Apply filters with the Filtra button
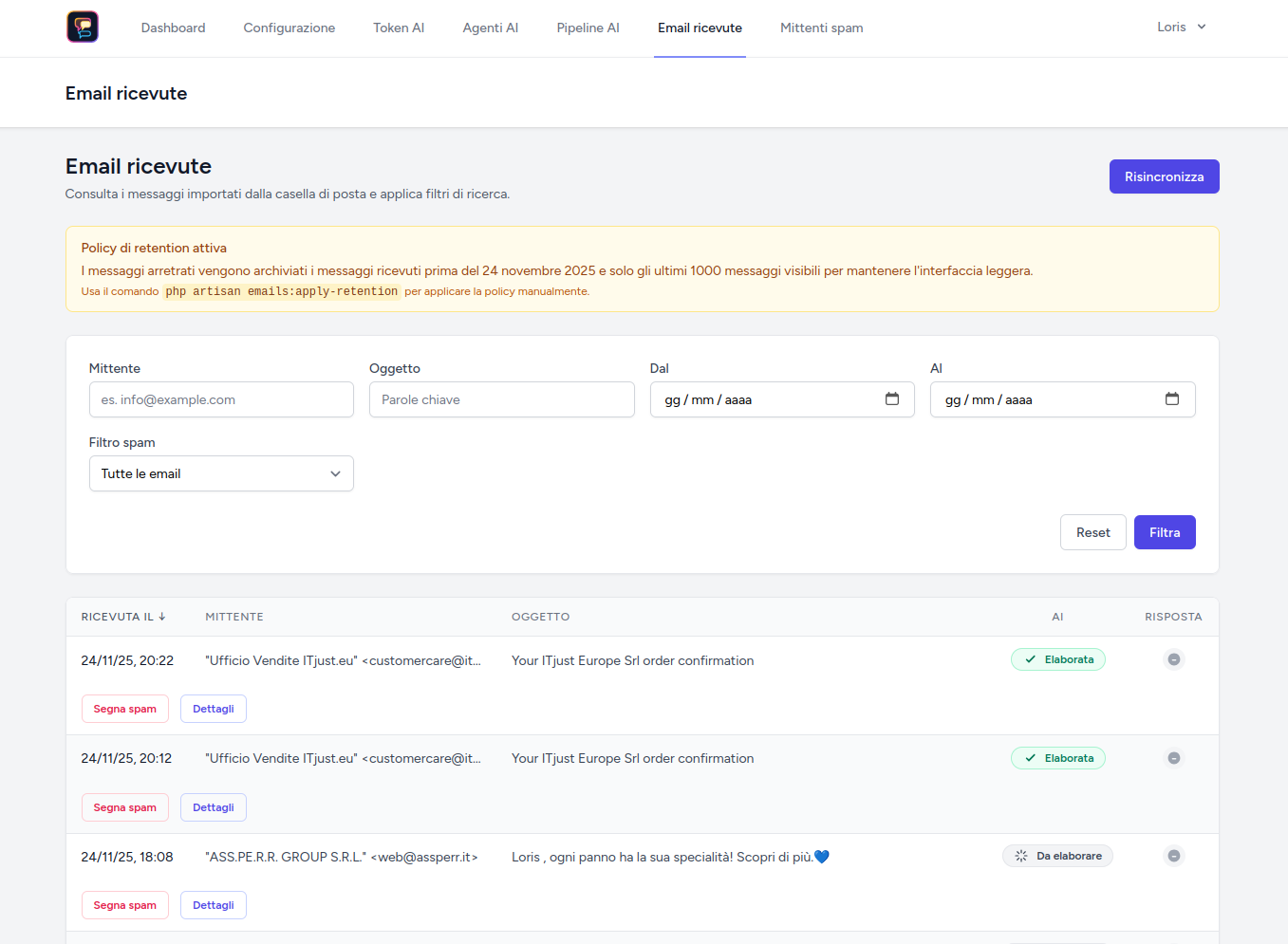This screenshot has height=944, width=1288. [1164, 532]
